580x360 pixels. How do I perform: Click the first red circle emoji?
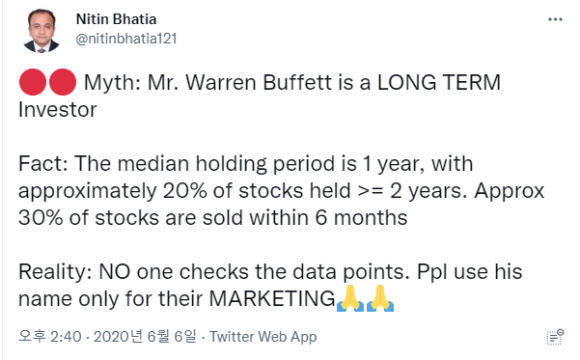(33, 82)
